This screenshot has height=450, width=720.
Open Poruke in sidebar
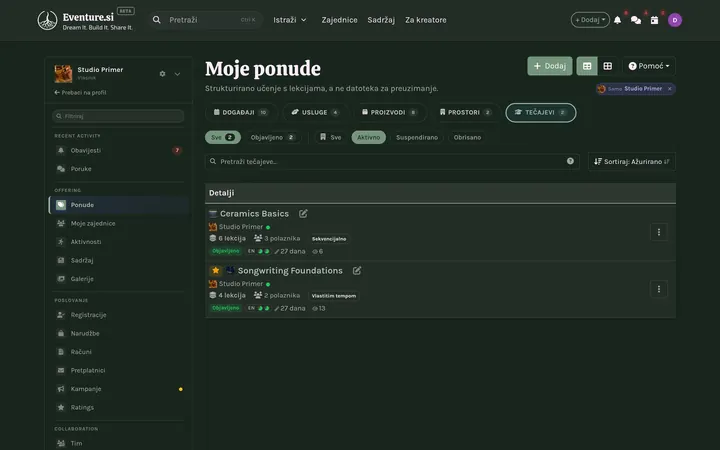coord(118,169)
